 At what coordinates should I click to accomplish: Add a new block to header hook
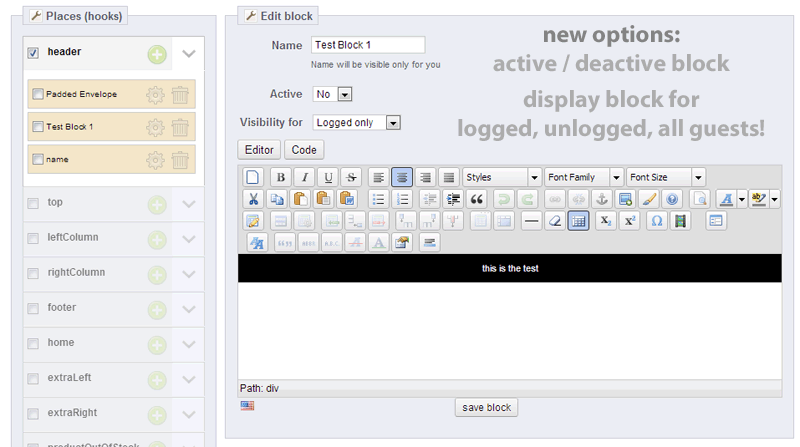(157, 53)
